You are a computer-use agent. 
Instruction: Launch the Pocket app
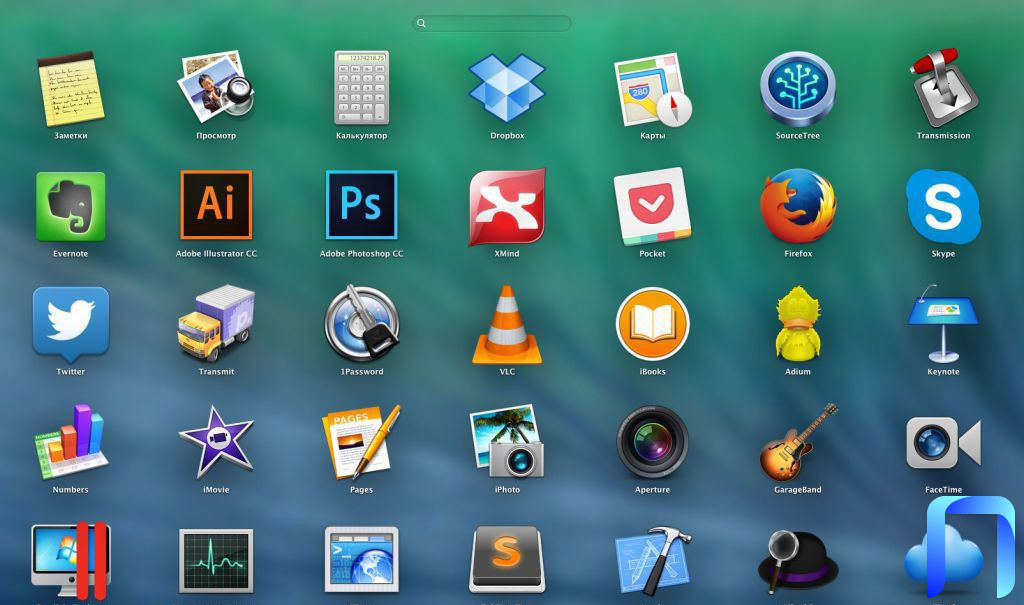652,206
